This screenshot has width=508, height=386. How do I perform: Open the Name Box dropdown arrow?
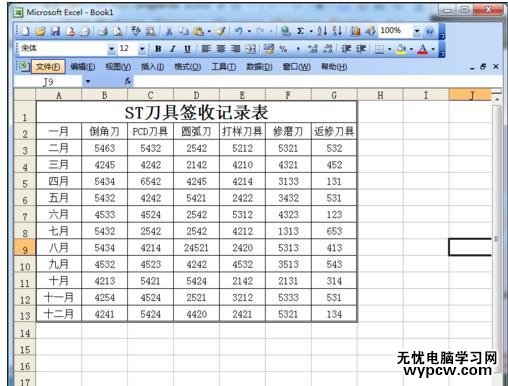[x=88, y=81]
